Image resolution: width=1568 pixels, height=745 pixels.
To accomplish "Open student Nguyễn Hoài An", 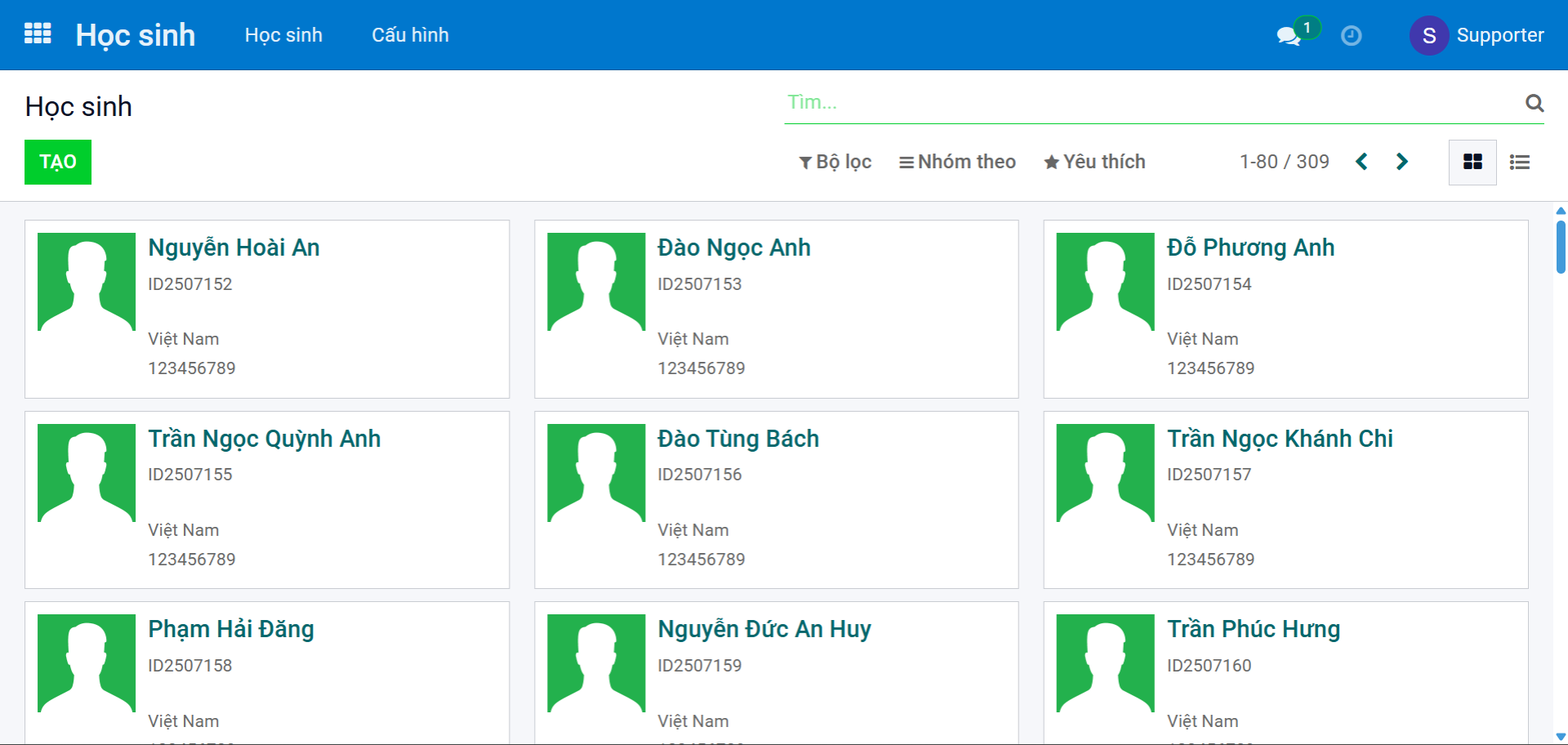I will (x=234, y=248).
